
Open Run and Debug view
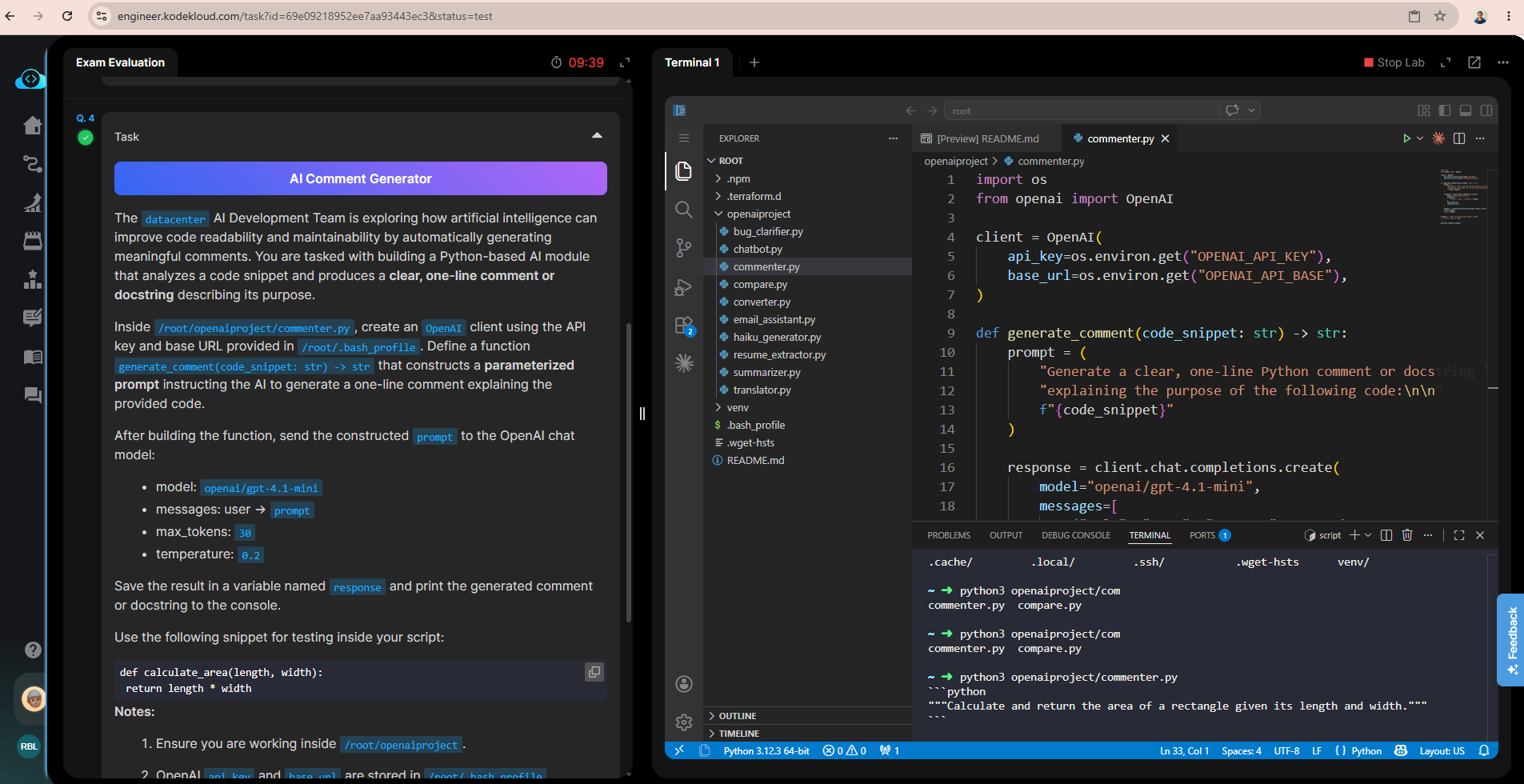tap(683, 286)
